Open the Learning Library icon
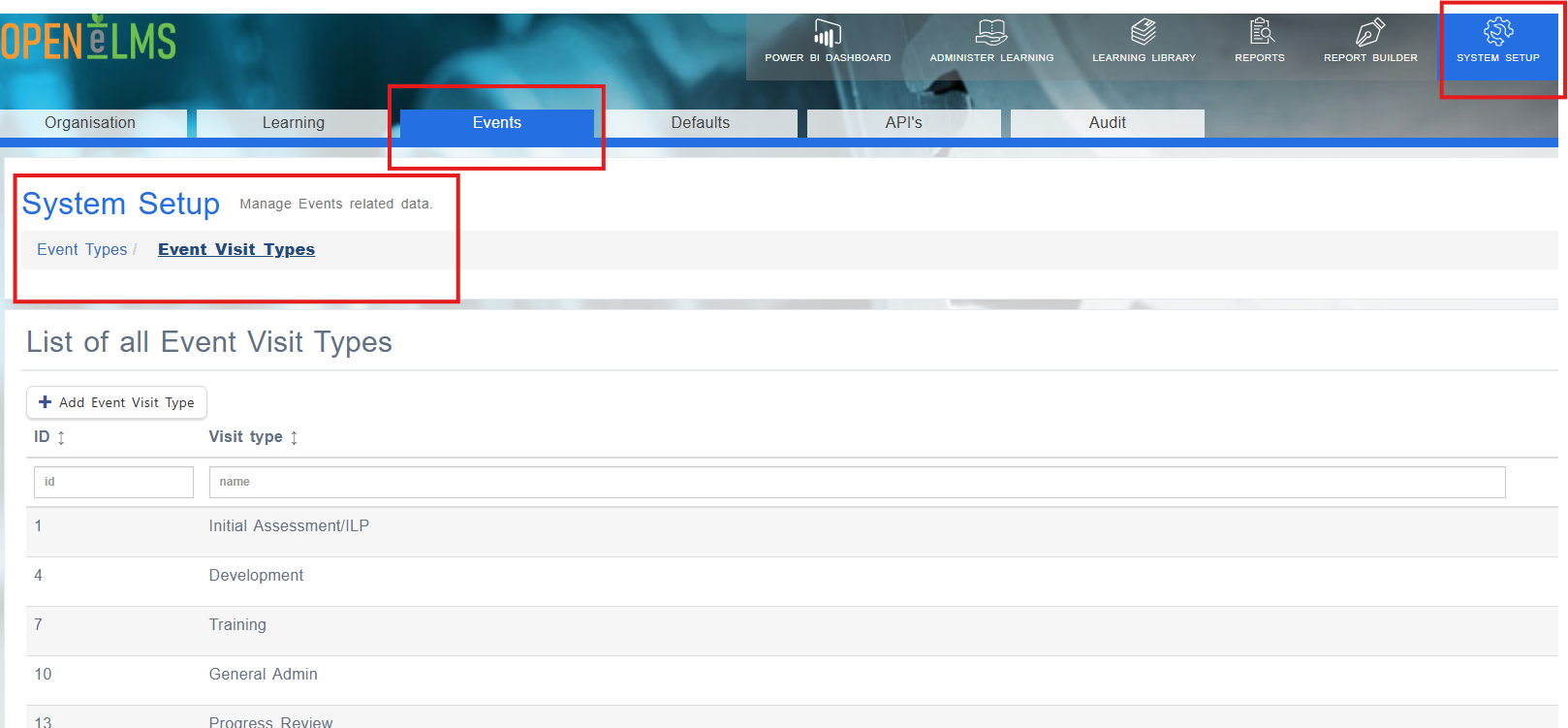Viewport: 1568px width, 728px height. click(1144, 32)
